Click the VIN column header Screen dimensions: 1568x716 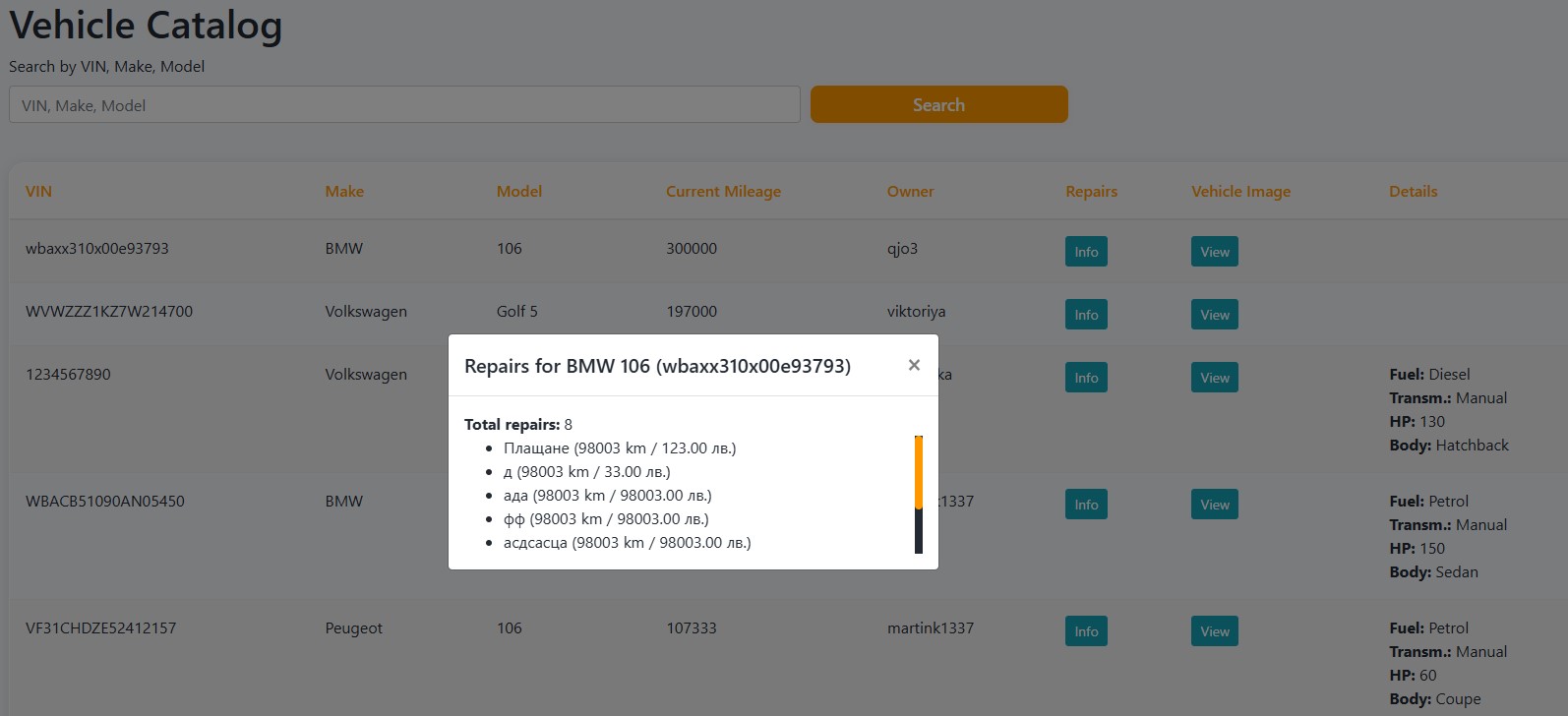coord(38,192)
